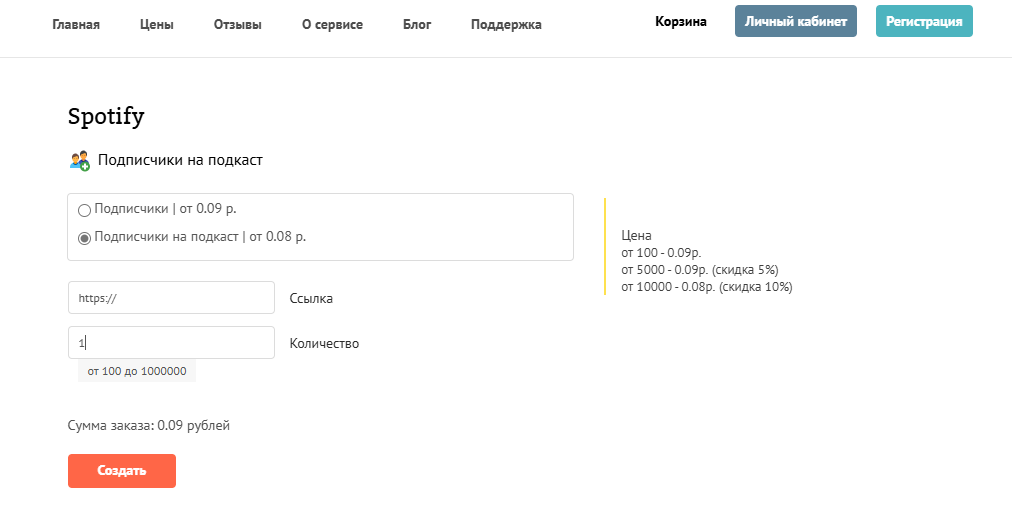Click the Личный кабинет button
Screen dimensions: 1012x509
(796, 21)
